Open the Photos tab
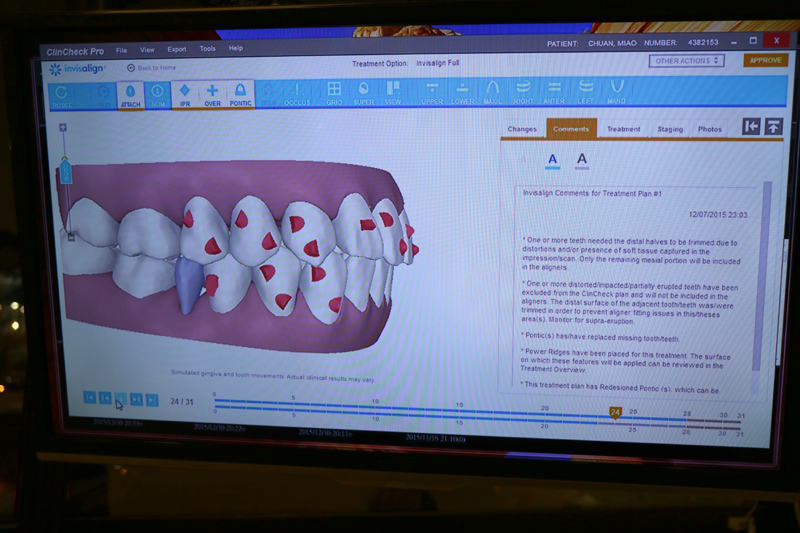Viewport: 800px width, 533px height. click(x=710, y=129)
